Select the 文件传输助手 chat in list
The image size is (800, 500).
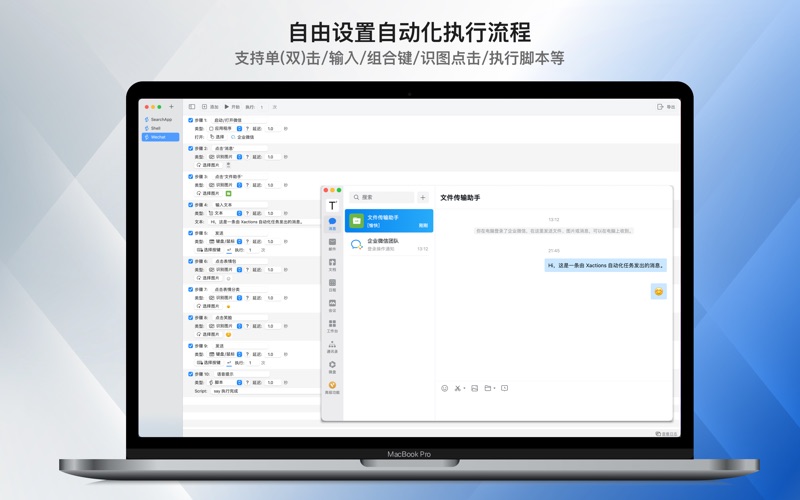coord(389,220)
